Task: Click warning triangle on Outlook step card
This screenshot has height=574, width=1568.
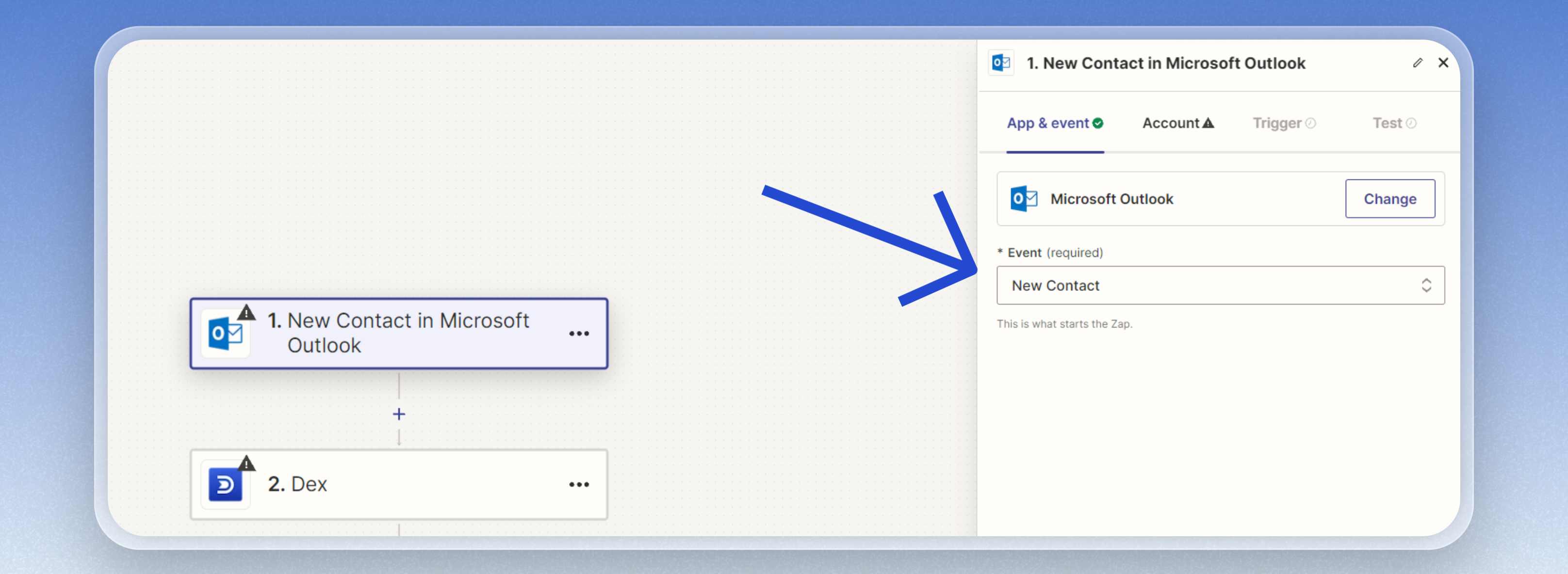Action: (x=246, y=313)
